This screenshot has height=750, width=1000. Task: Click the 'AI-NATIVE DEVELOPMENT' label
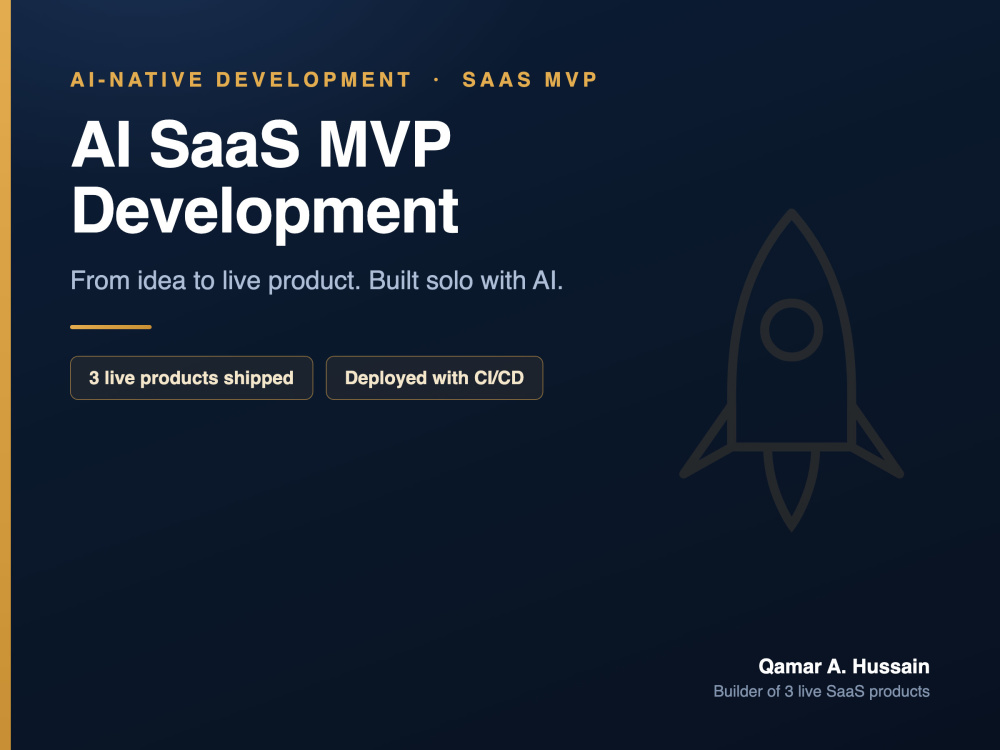(241, 80)
